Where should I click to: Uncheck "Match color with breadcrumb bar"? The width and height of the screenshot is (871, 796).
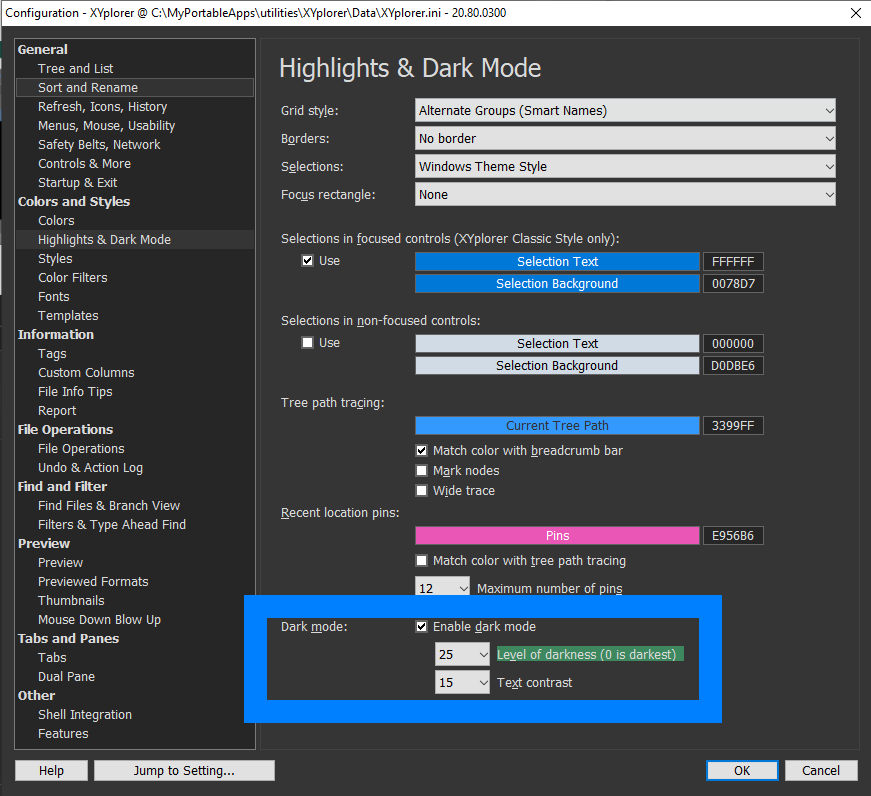tap(422, 450)
